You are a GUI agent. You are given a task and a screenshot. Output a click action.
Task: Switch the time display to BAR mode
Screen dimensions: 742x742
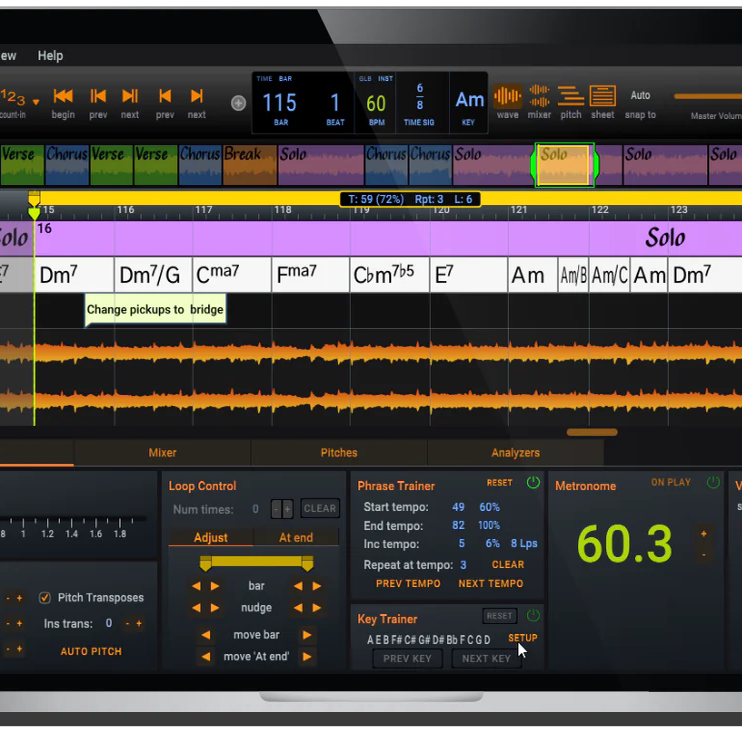[x=285, y=79]
